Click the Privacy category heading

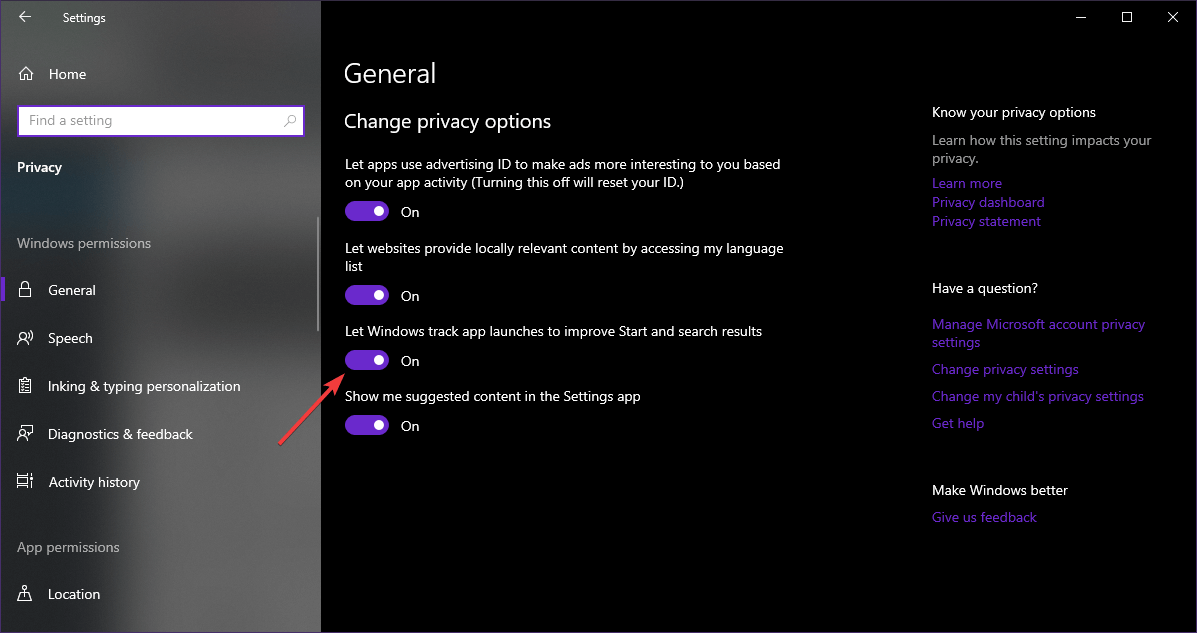[x=39, y=167]
